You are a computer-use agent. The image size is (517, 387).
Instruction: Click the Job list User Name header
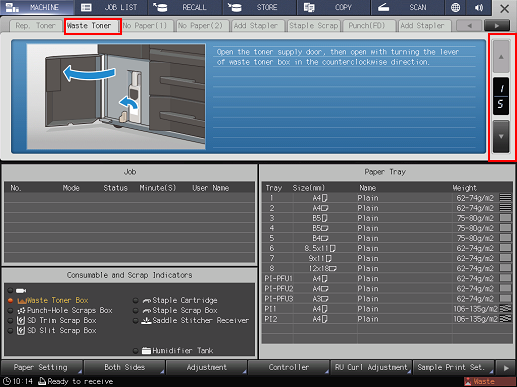210,188
